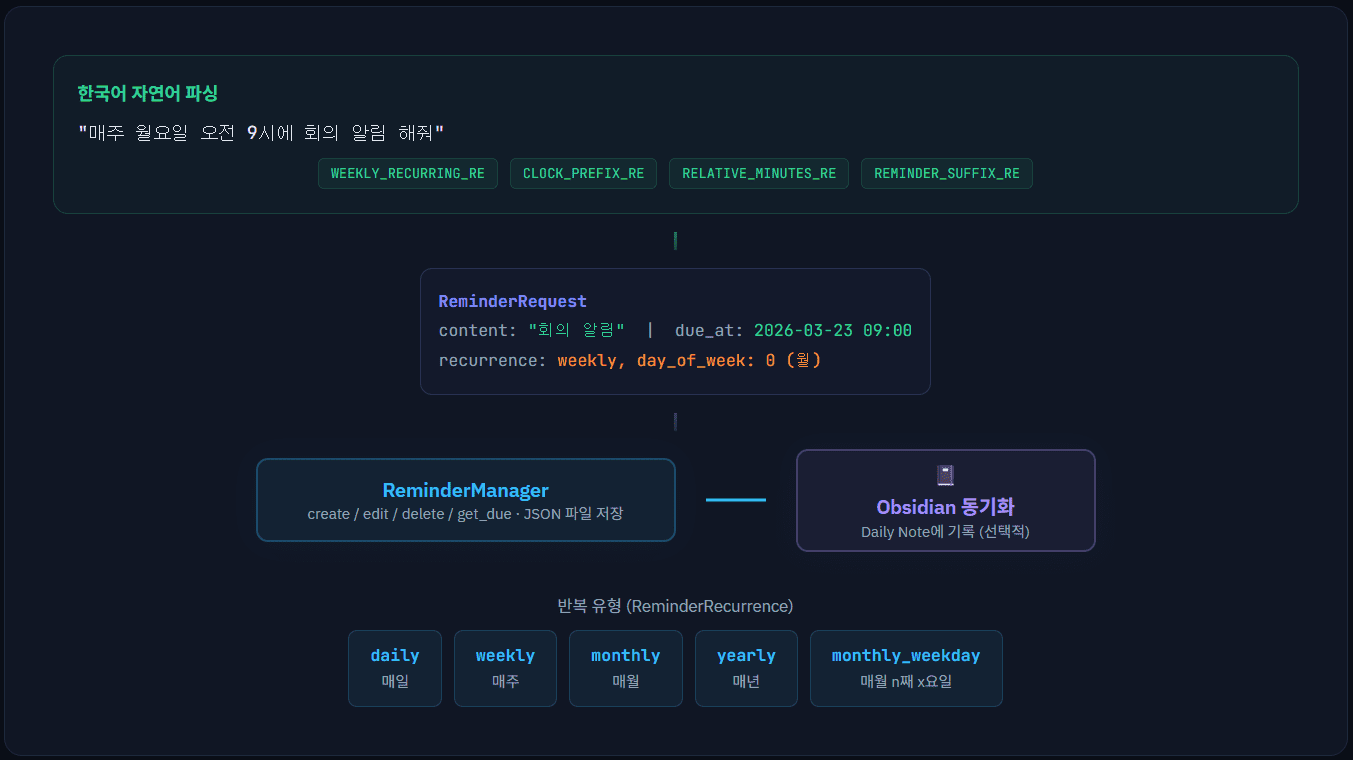Click the connector line between ReminderManager and Obsidian

click(735, 500)
